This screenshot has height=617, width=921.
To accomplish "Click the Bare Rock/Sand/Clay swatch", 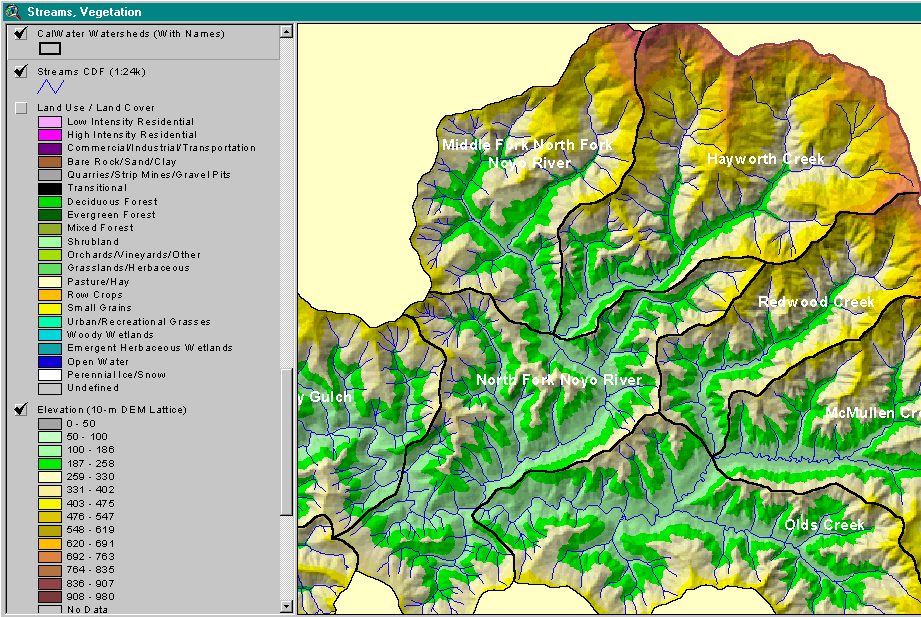I will click(x=50, y=162).
